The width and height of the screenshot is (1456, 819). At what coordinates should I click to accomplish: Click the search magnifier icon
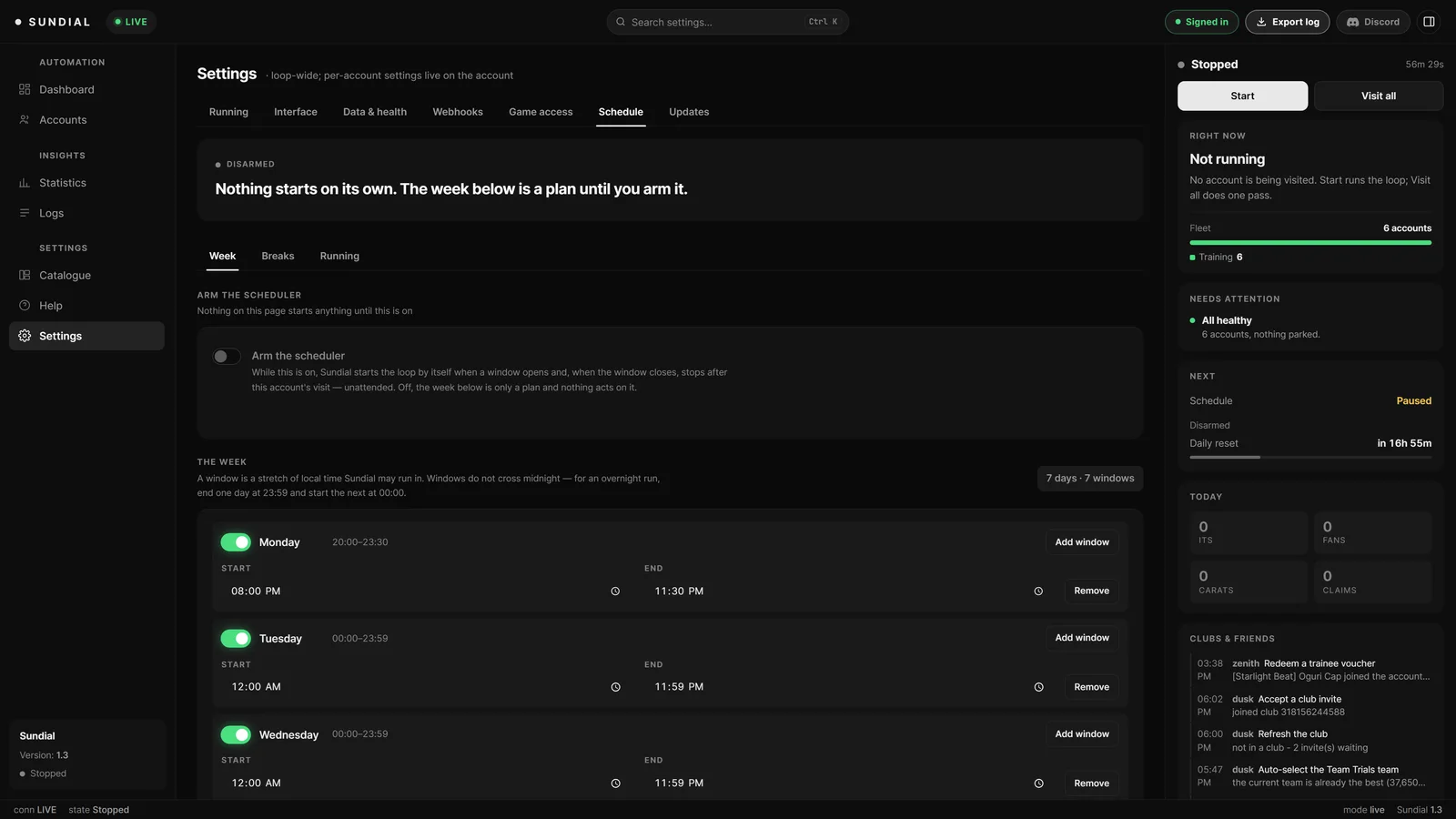[x=621, y=22]
